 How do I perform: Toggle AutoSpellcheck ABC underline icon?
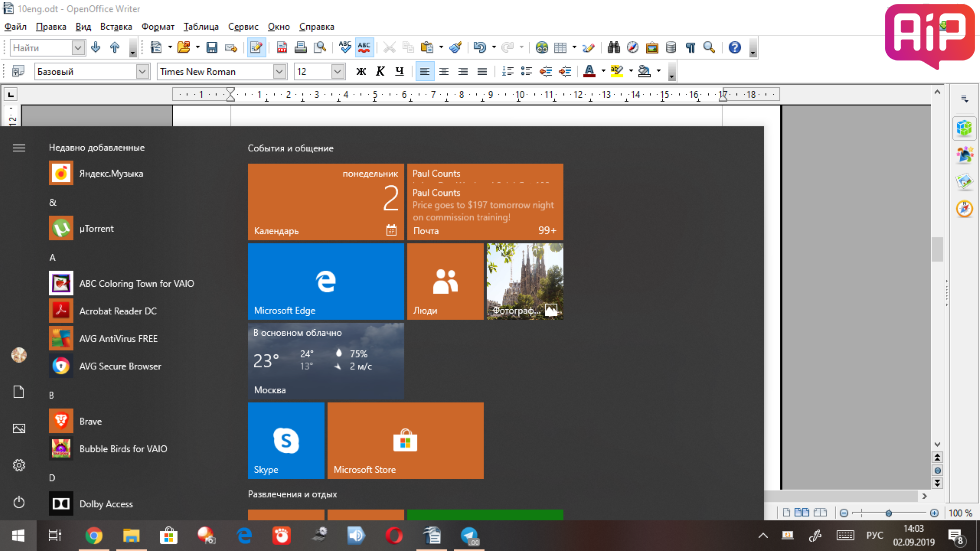(x=364, y=47)
